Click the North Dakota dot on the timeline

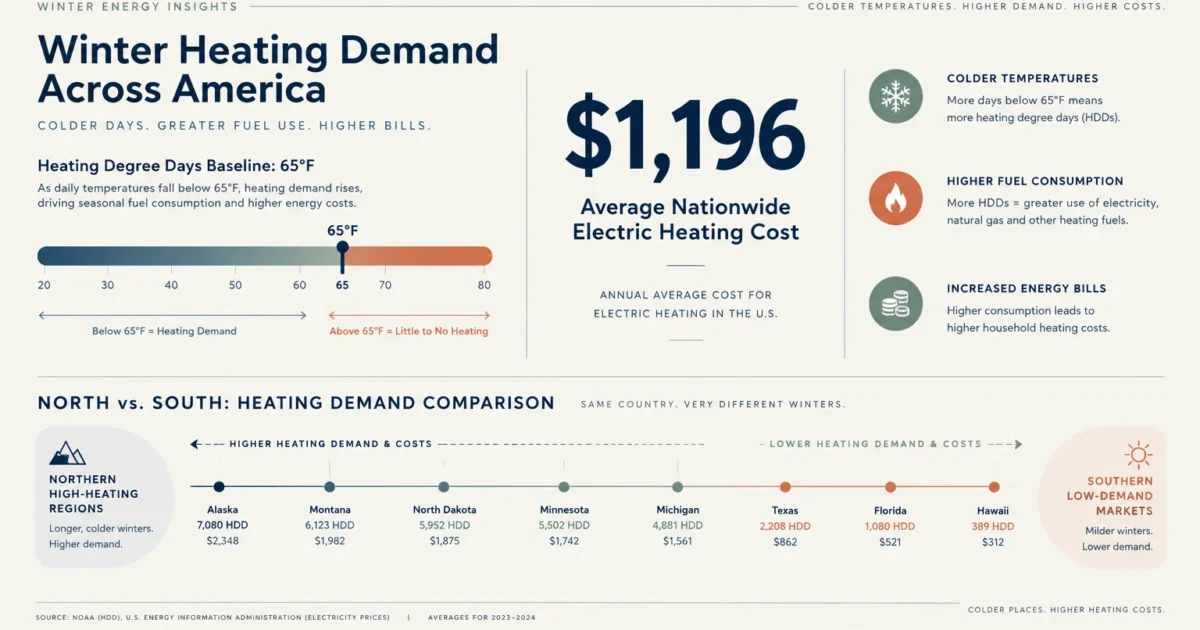444,487
